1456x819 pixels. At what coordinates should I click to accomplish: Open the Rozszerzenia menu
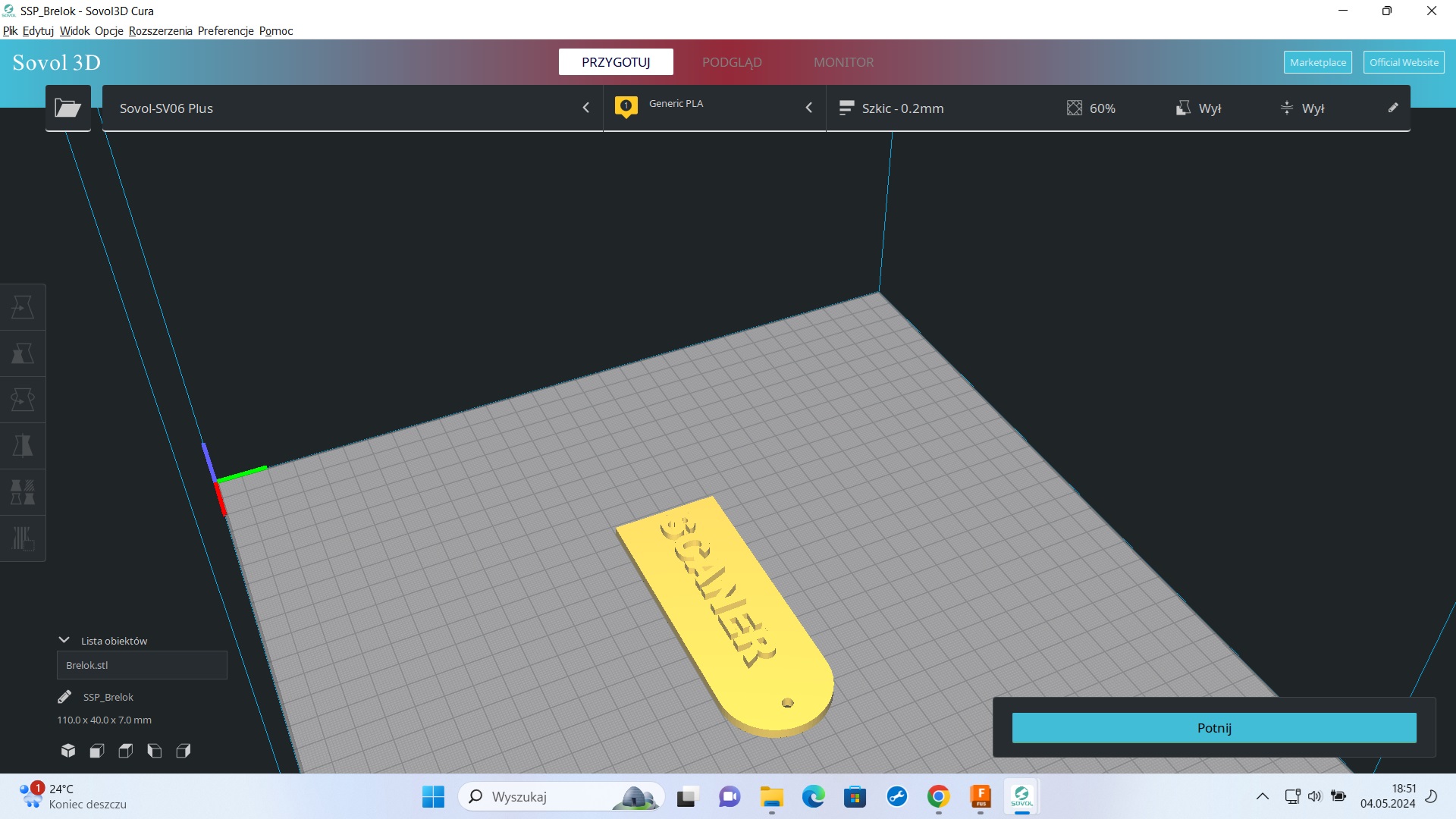tap(160, 31)
